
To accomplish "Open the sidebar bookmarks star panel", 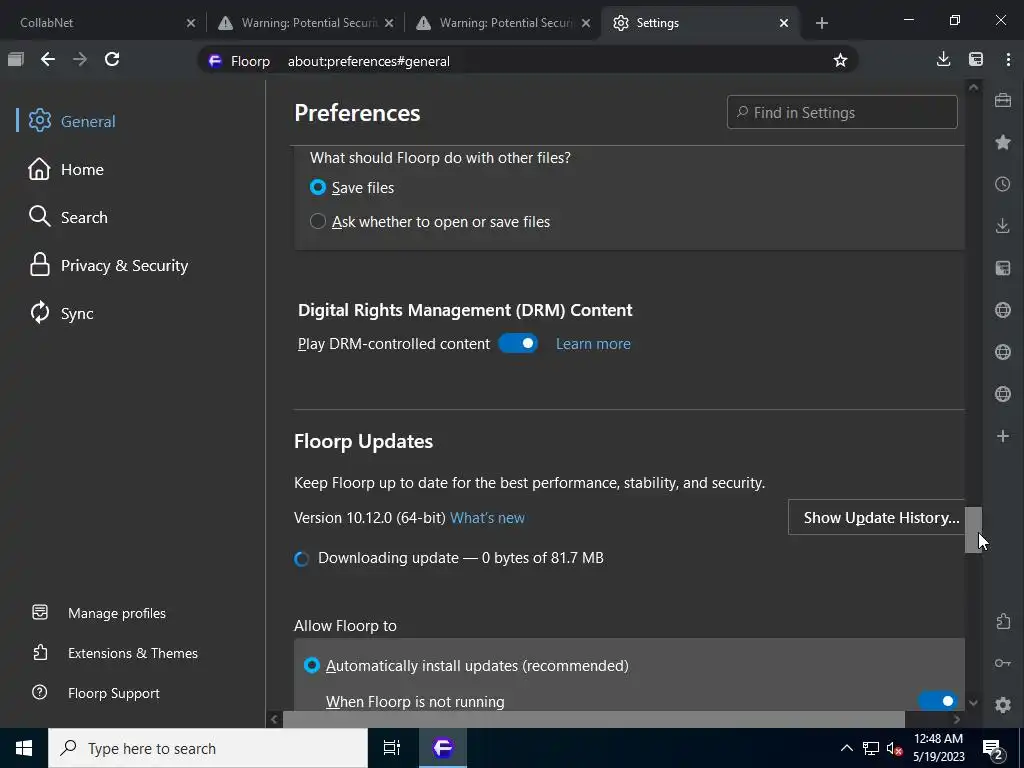I will 1002,142.
